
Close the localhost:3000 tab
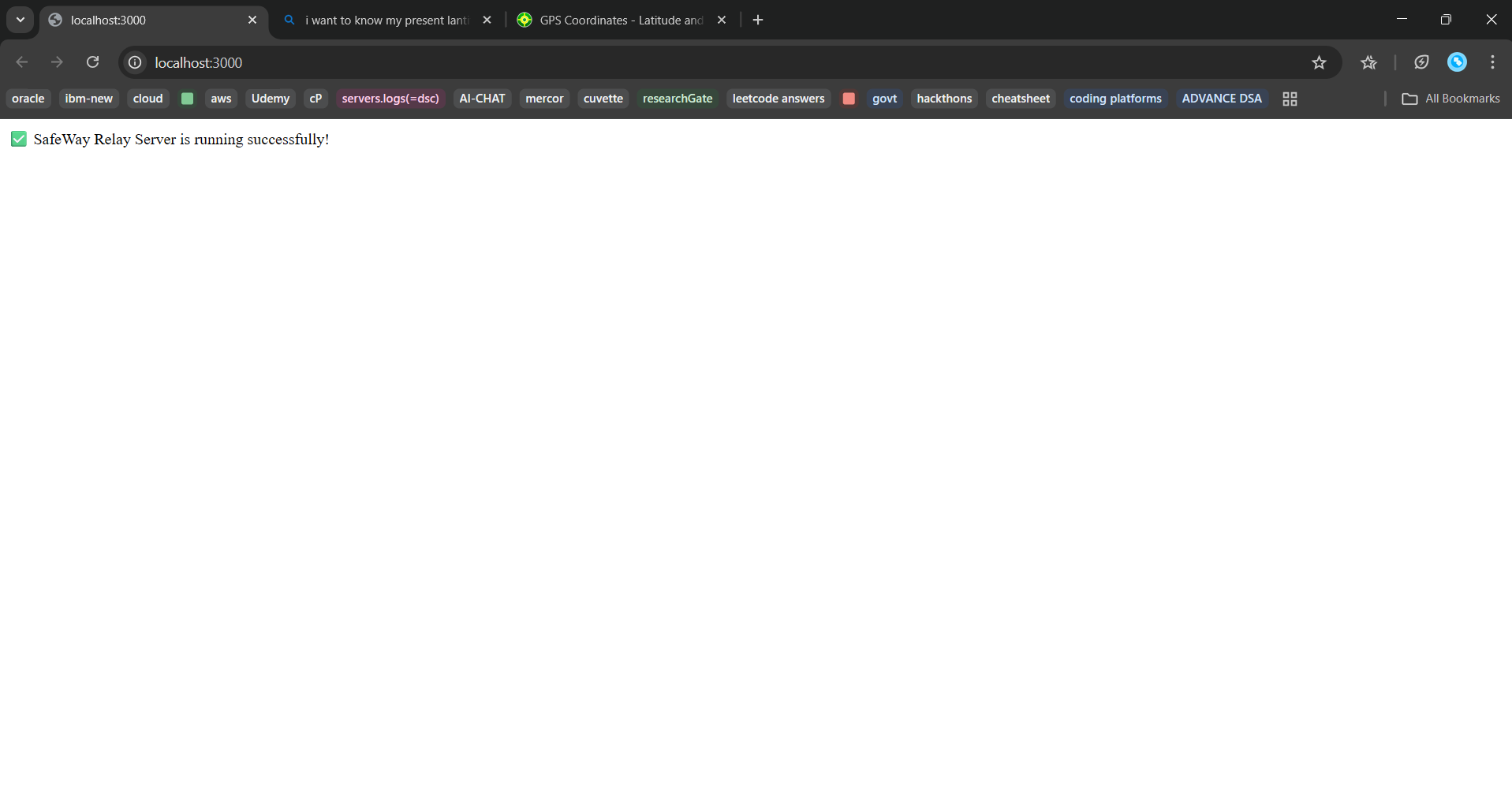(x=252, y=20)
